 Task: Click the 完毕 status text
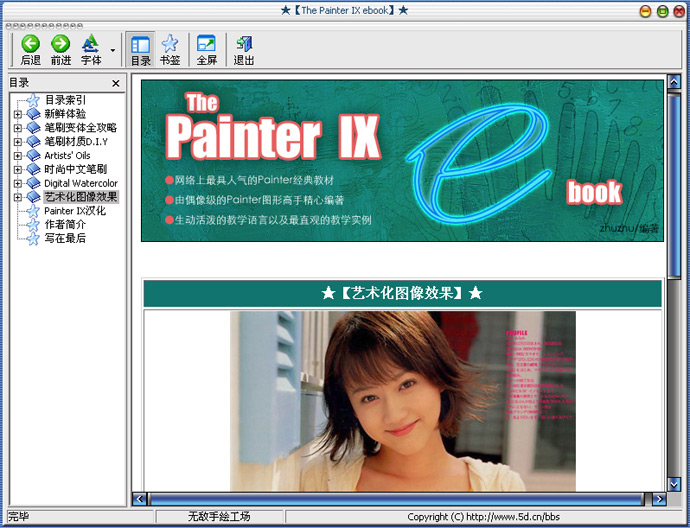(x=18, y=517)
